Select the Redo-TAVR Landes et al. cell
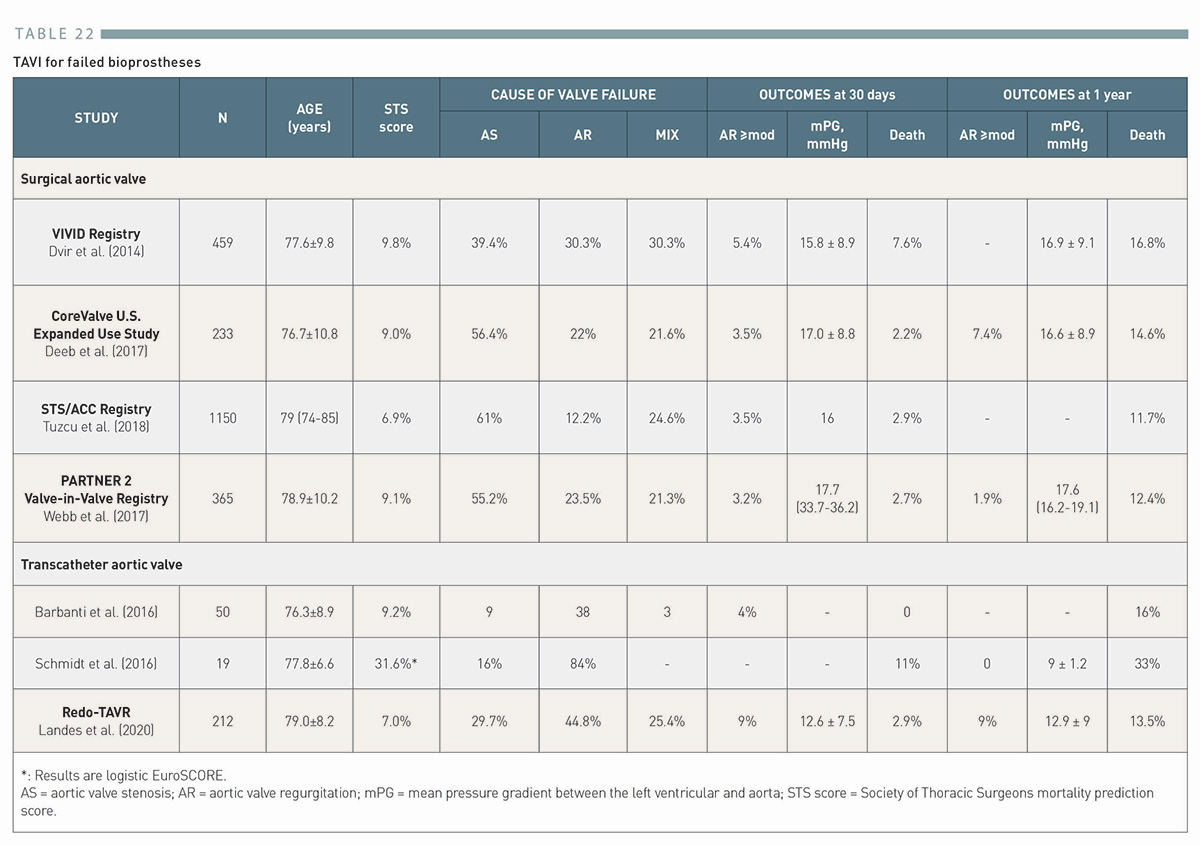1200x845 pixels. pyautogui.click(x=96, y=720)
